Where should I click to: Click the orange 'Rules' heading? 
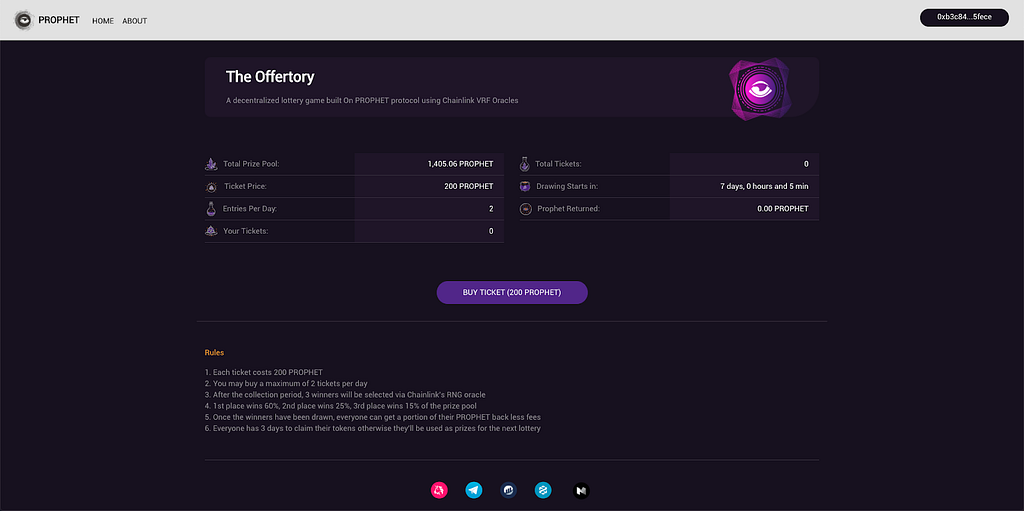pos(214,352)
